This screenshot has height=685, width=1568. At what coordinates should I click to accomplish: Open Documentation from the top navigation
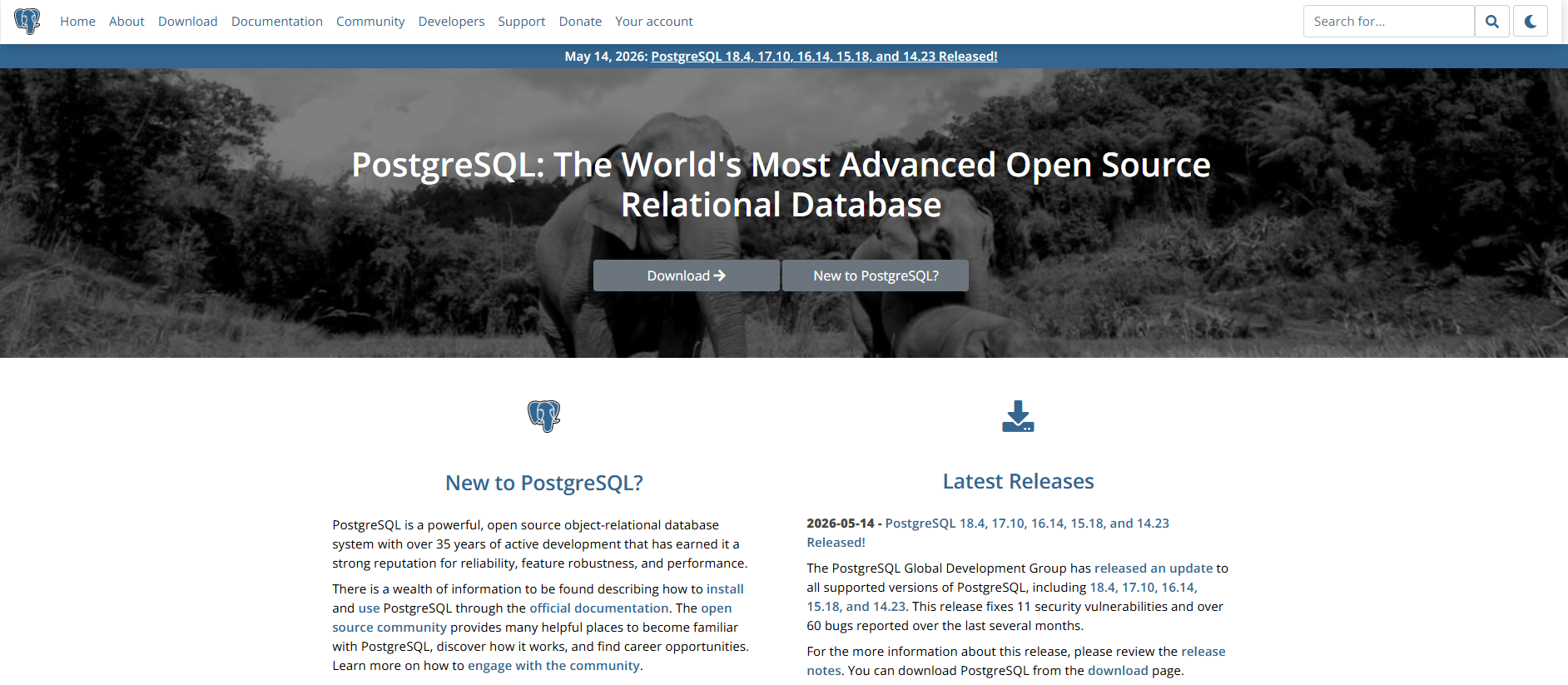coord(277,22)
